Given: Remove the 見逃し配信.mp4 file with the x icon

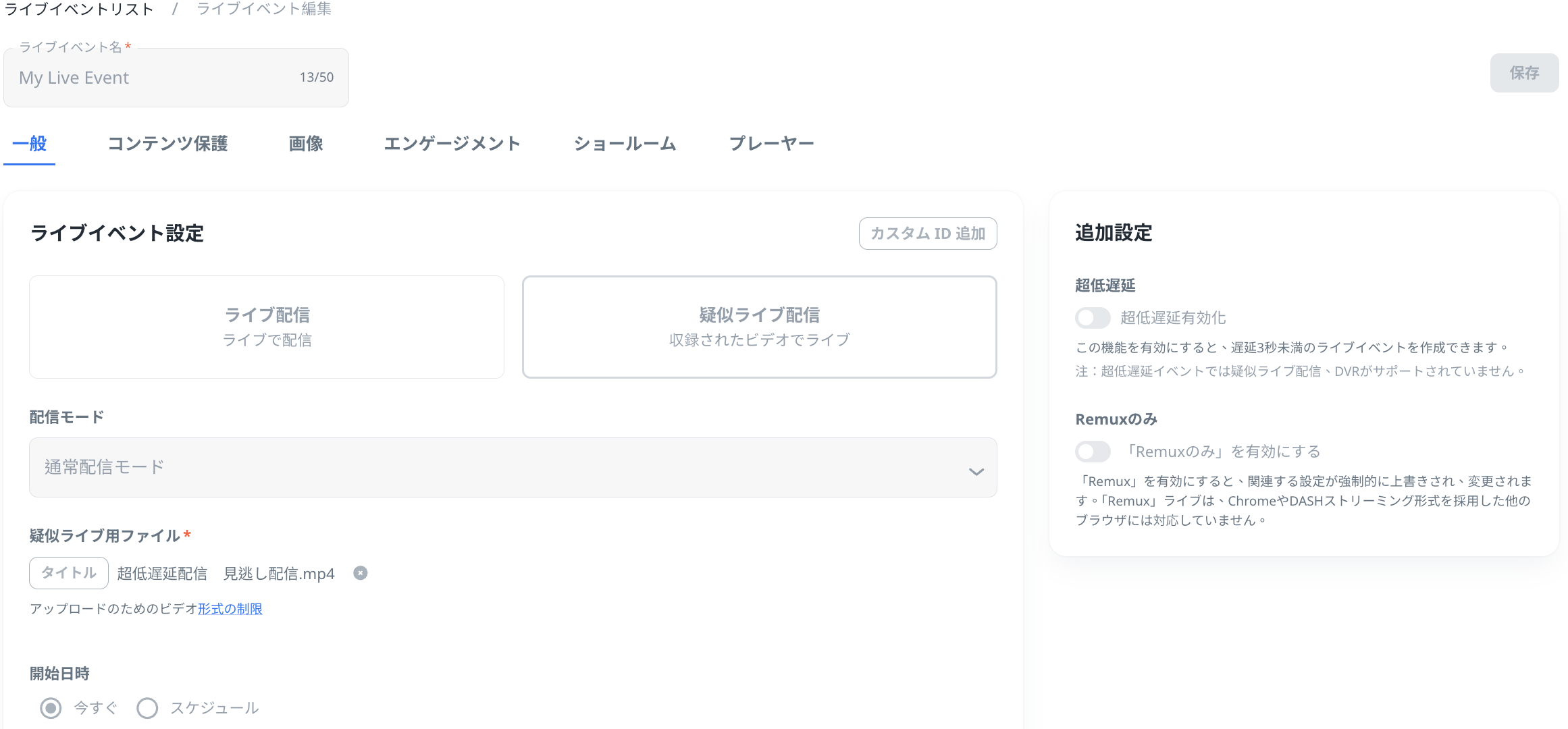Looking at the screenshot, I should click(361, 573).
